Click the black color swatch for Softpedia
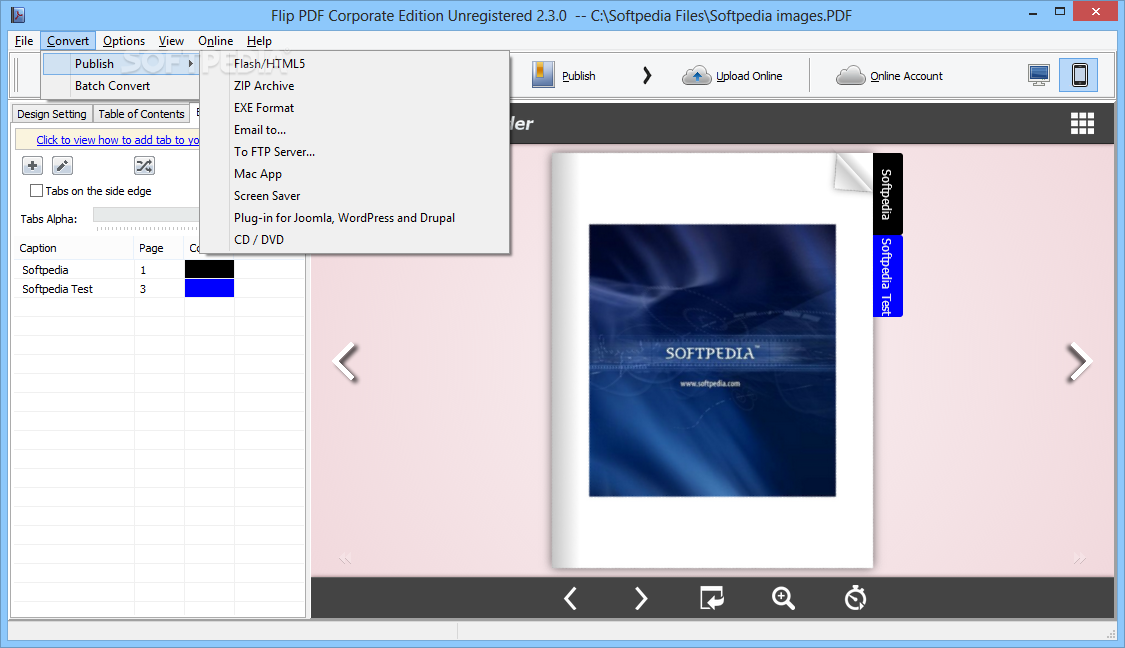 pyautogui.click(x=210, y=269)
